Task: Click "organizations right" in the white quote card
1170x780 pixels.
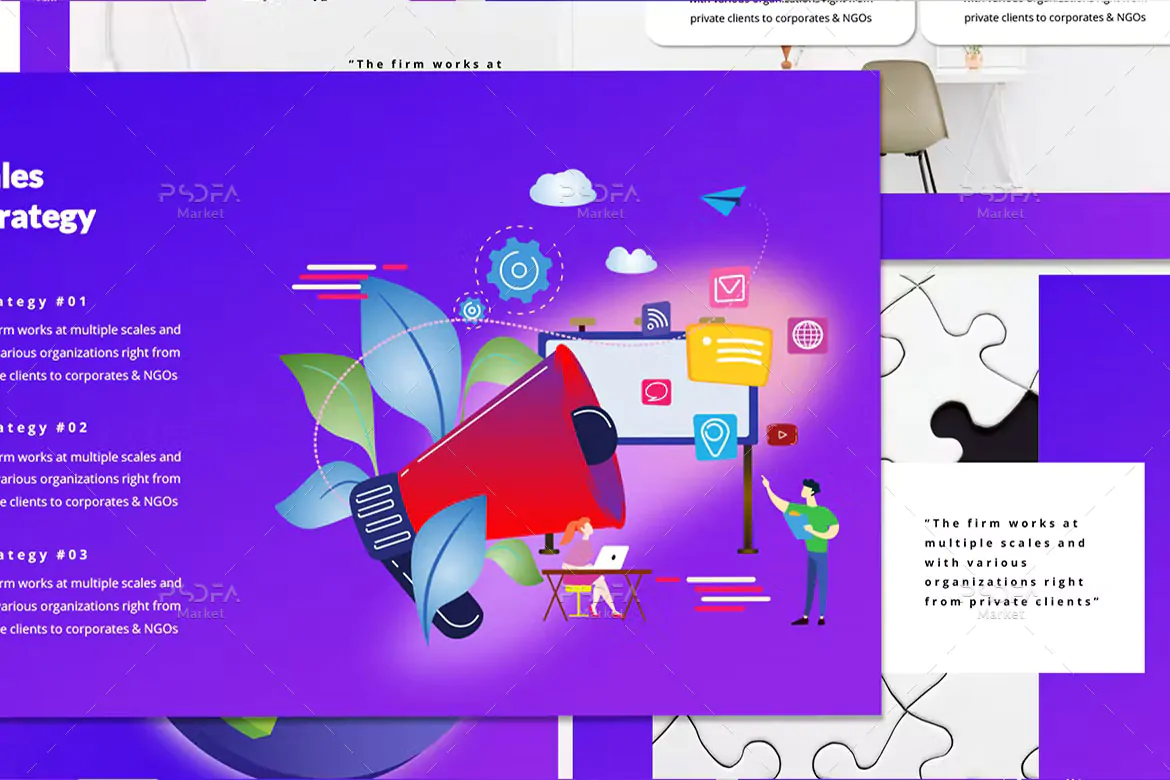Action: click(x=1004, y=582)
